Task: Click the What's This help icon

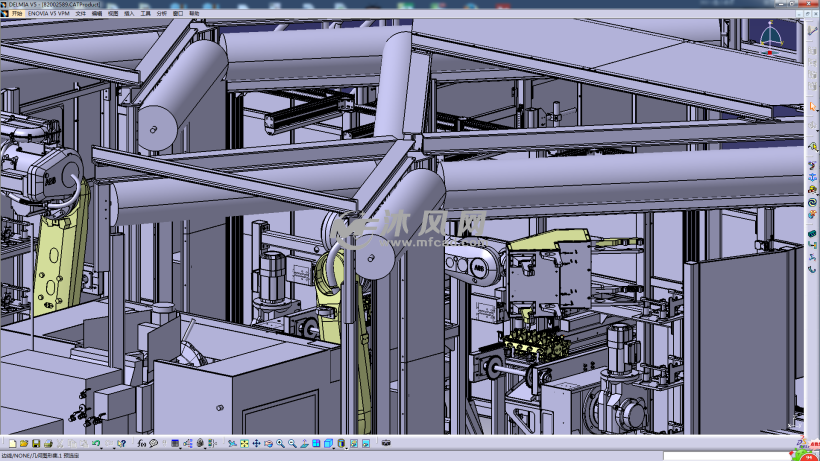Action: pos(121,443)
